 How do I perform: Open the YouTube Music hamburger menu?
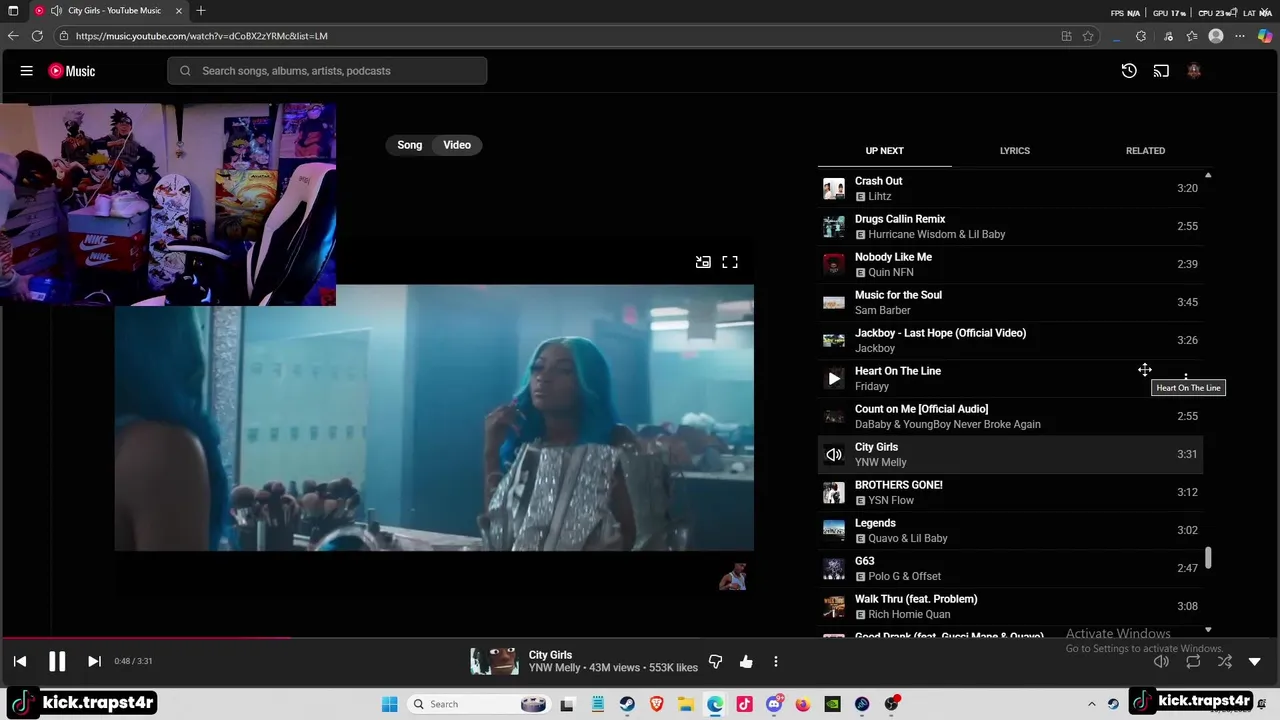pos(27,71)
